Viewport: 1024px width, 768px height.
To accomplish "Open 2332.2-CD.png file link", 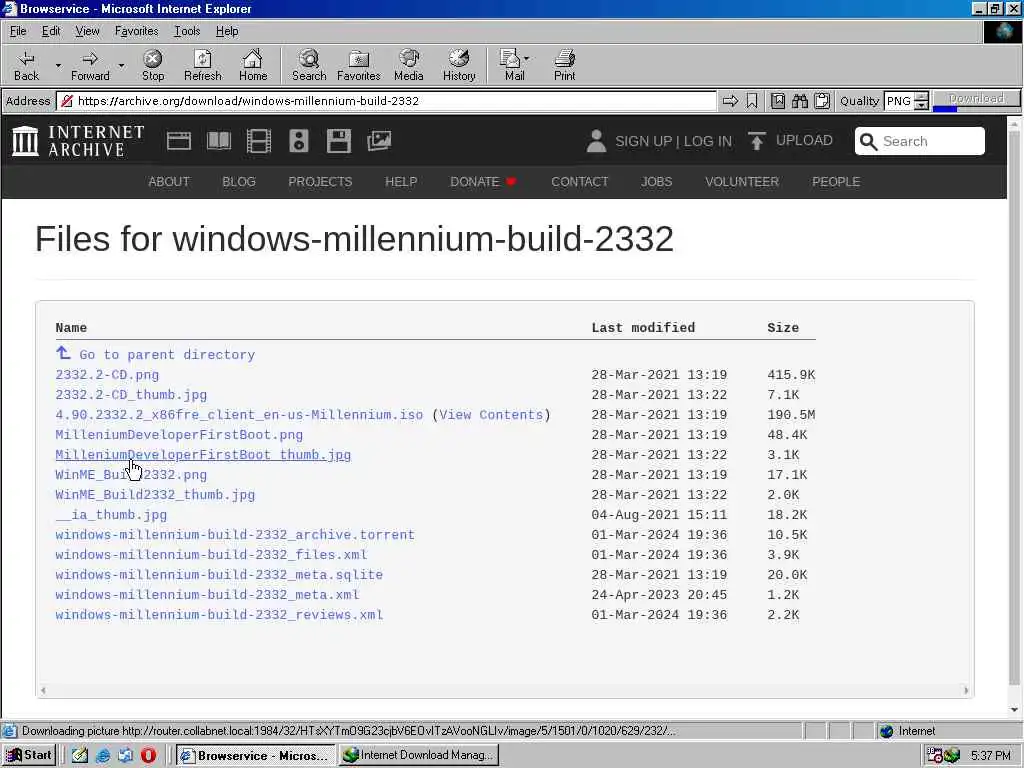I will [107, 375].
